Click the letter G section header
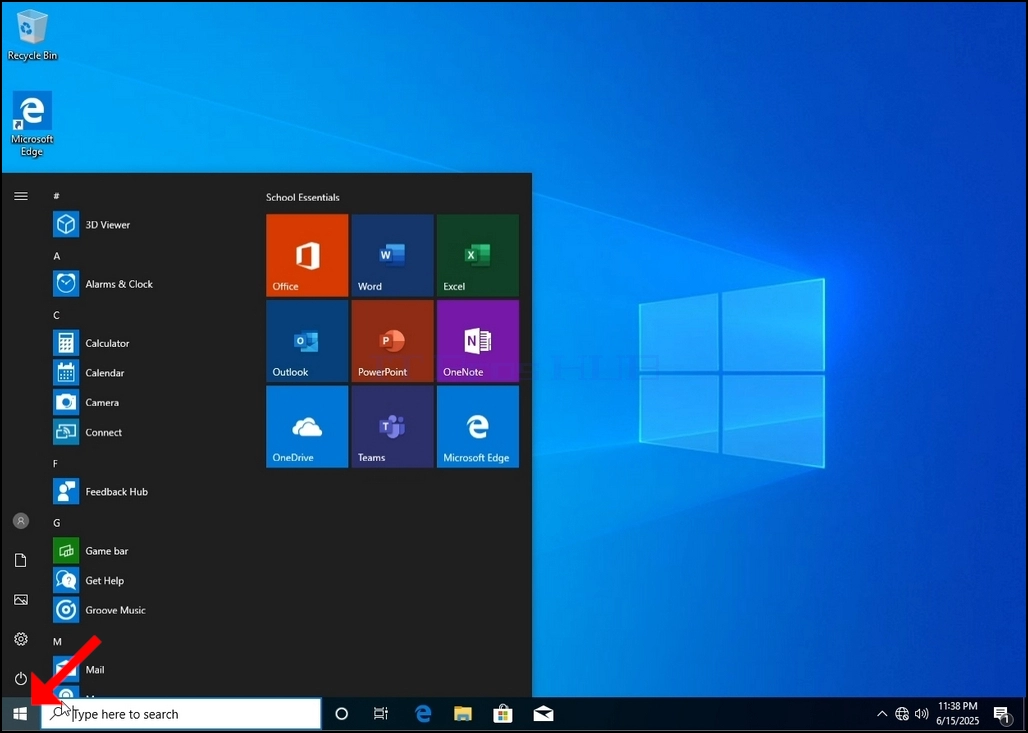Screen dimensions: 1028x733 pyautogui.click(x=56, y=523)
